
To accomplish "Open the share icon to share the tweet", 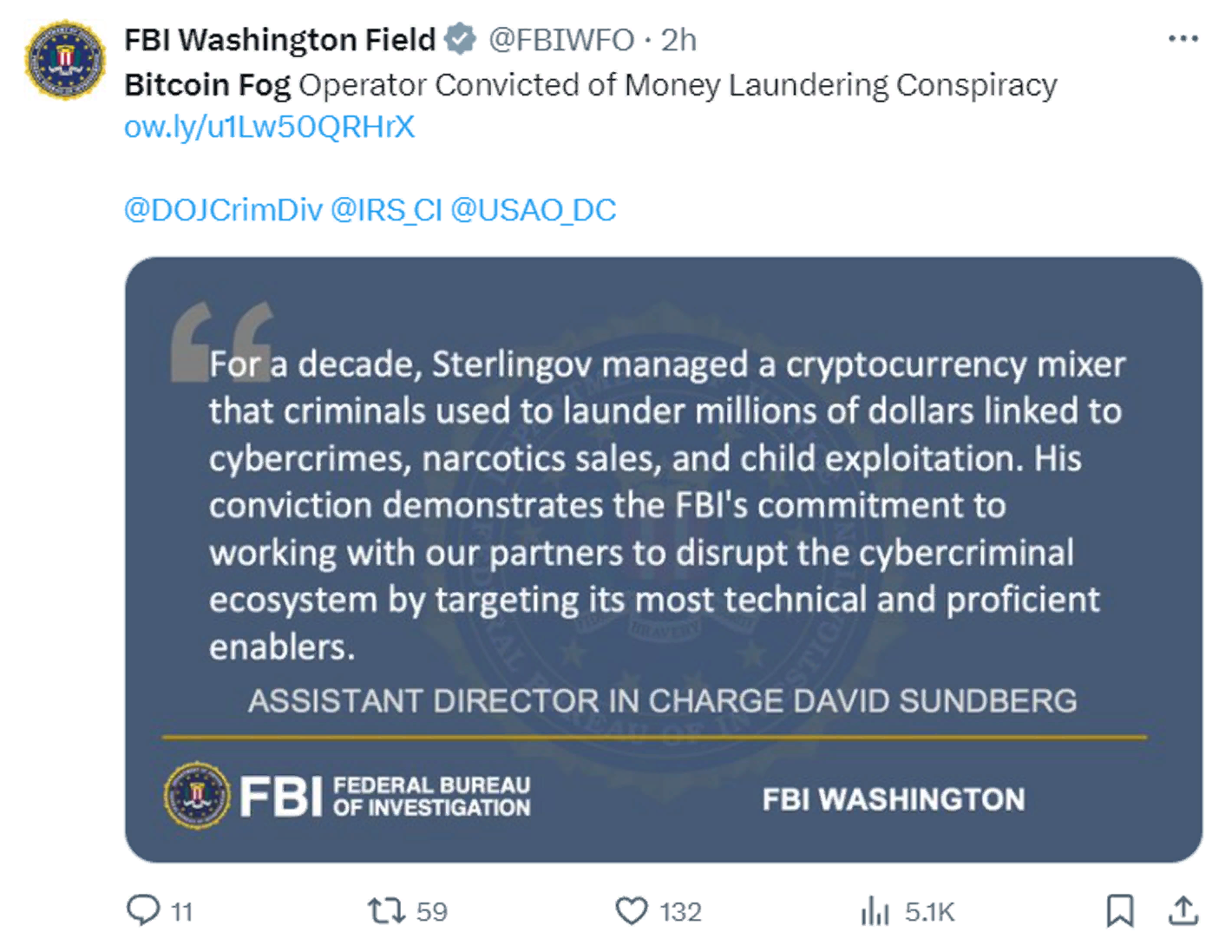I will [x=1185, y=911].
